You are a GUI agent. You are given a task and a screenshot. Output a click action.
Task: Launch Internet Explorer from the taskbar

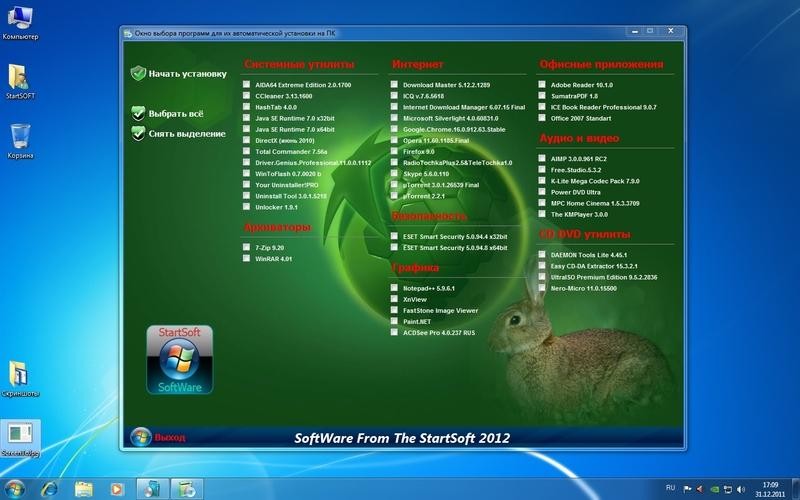pyautogui.click(x=50, y=489)
